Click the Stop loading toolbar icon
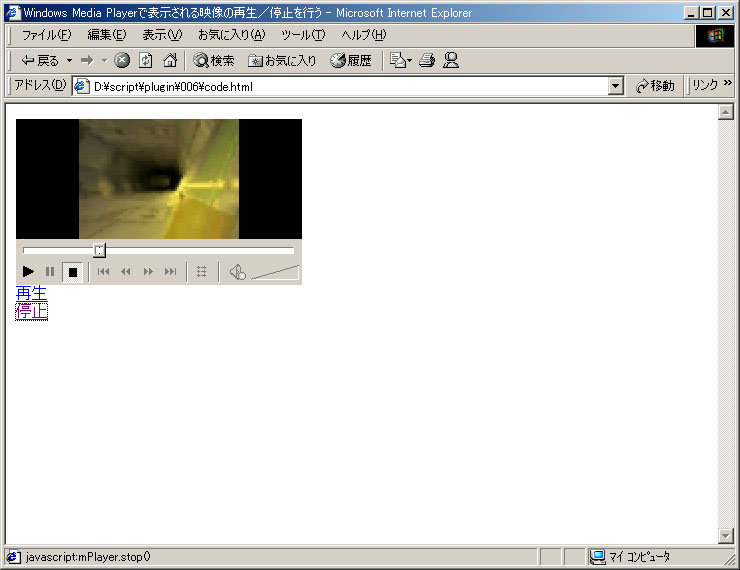This screenshot has height=570, width=740. 122,60
